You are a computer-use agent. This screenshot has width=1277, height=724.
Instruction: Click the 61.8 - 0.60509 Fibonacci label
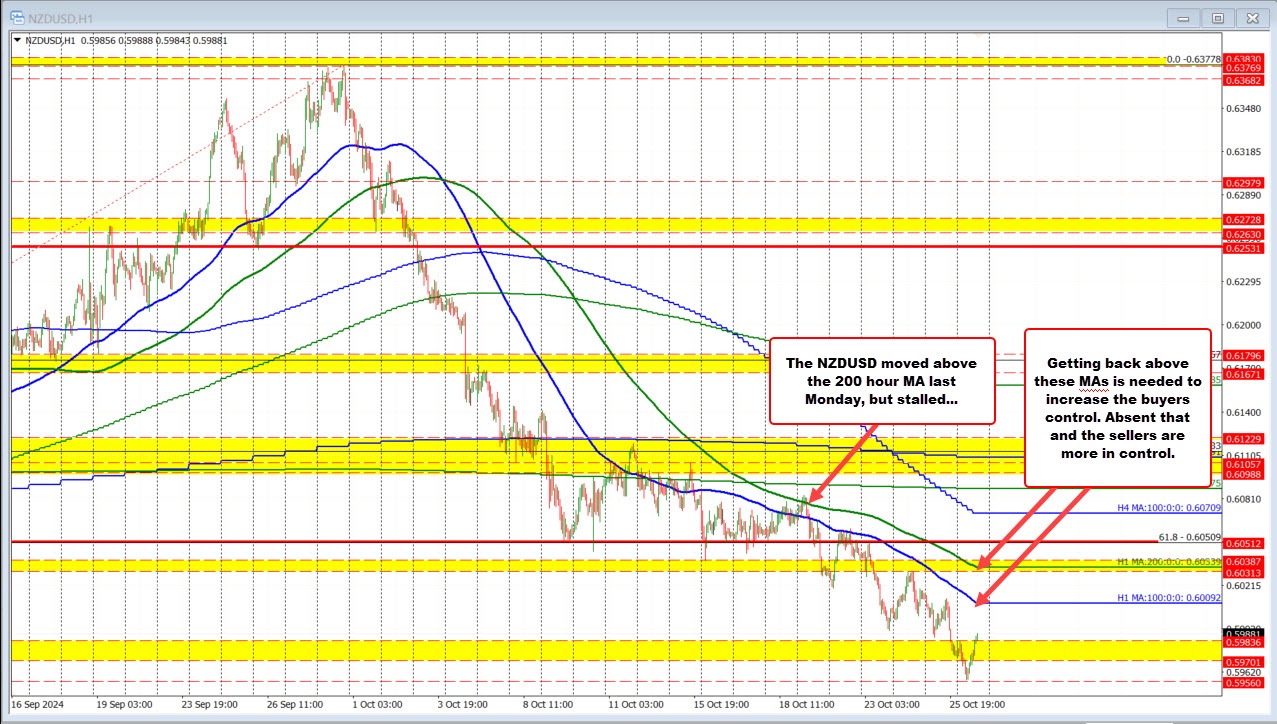pos(1190,536)
